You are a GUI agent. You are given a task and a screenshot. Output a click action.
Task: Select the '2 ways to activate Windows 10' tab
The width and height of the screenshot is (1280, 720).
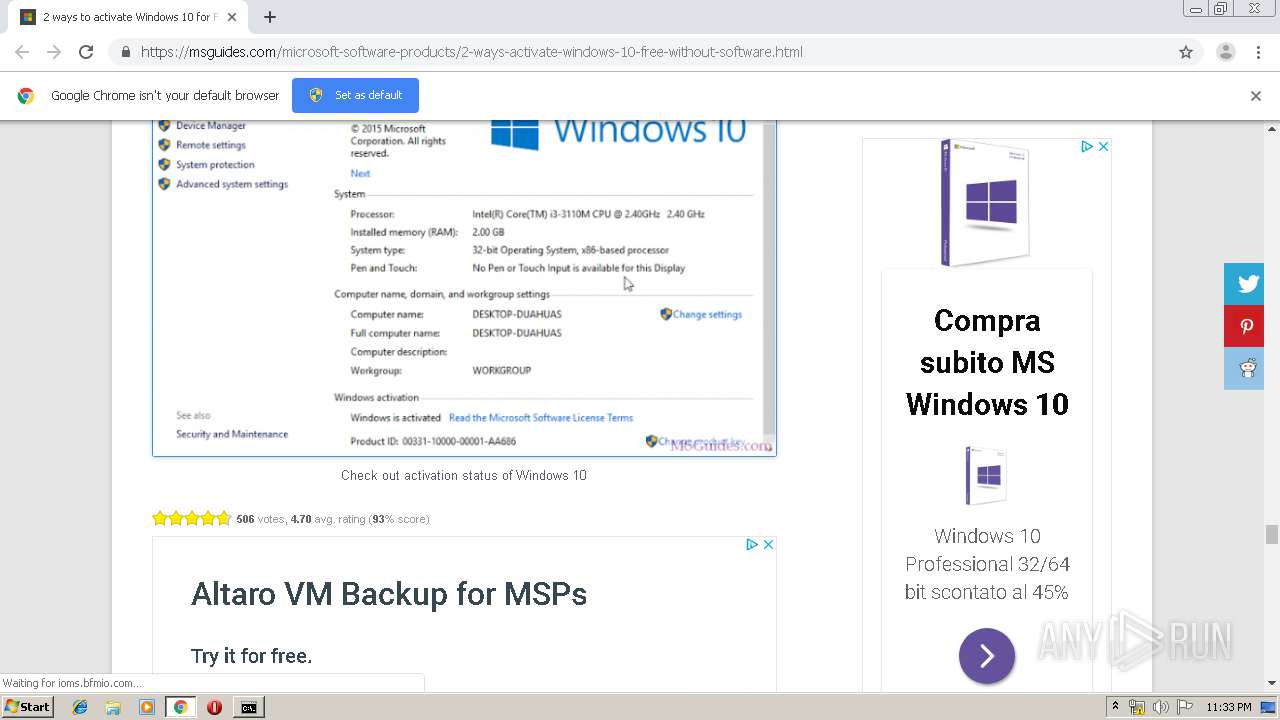(130, 17)
